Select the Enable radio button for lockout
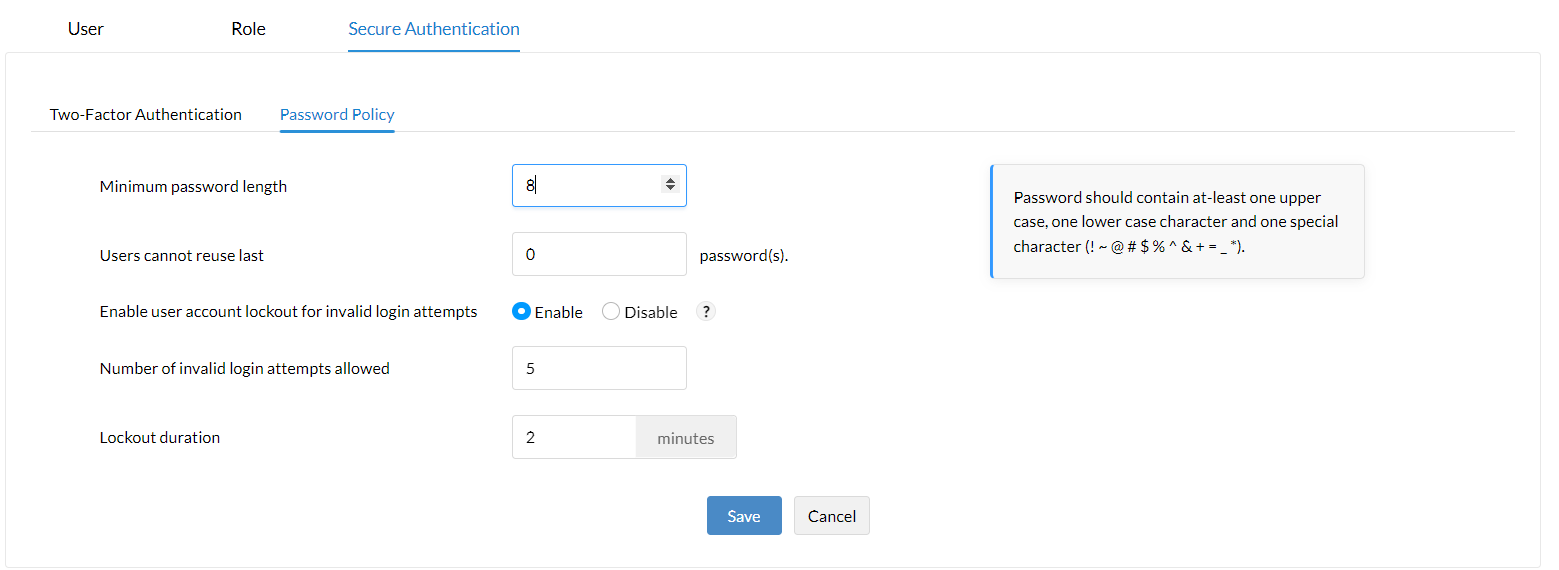 click(x=521, y=312)
